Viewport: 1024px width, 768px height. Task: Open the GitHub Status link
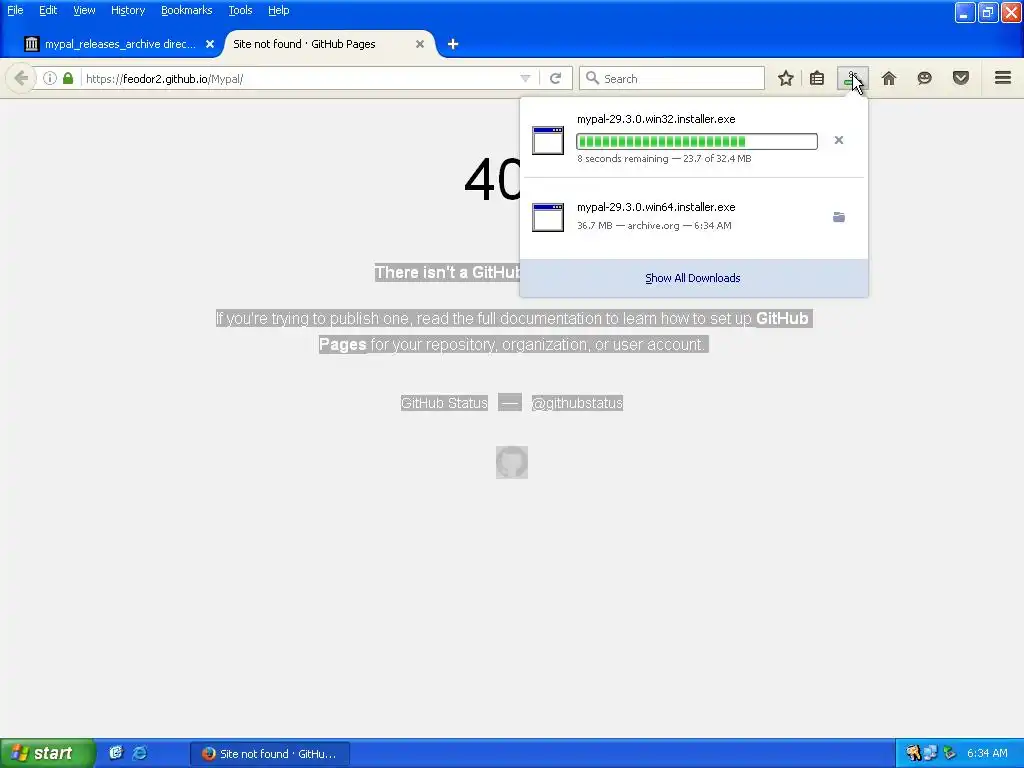click(x=444, y=403)
